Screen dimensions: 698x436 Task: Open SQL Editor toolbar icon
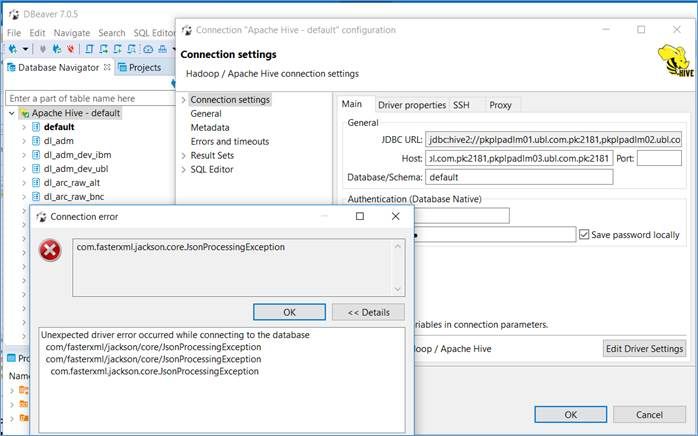click(89, 49)
